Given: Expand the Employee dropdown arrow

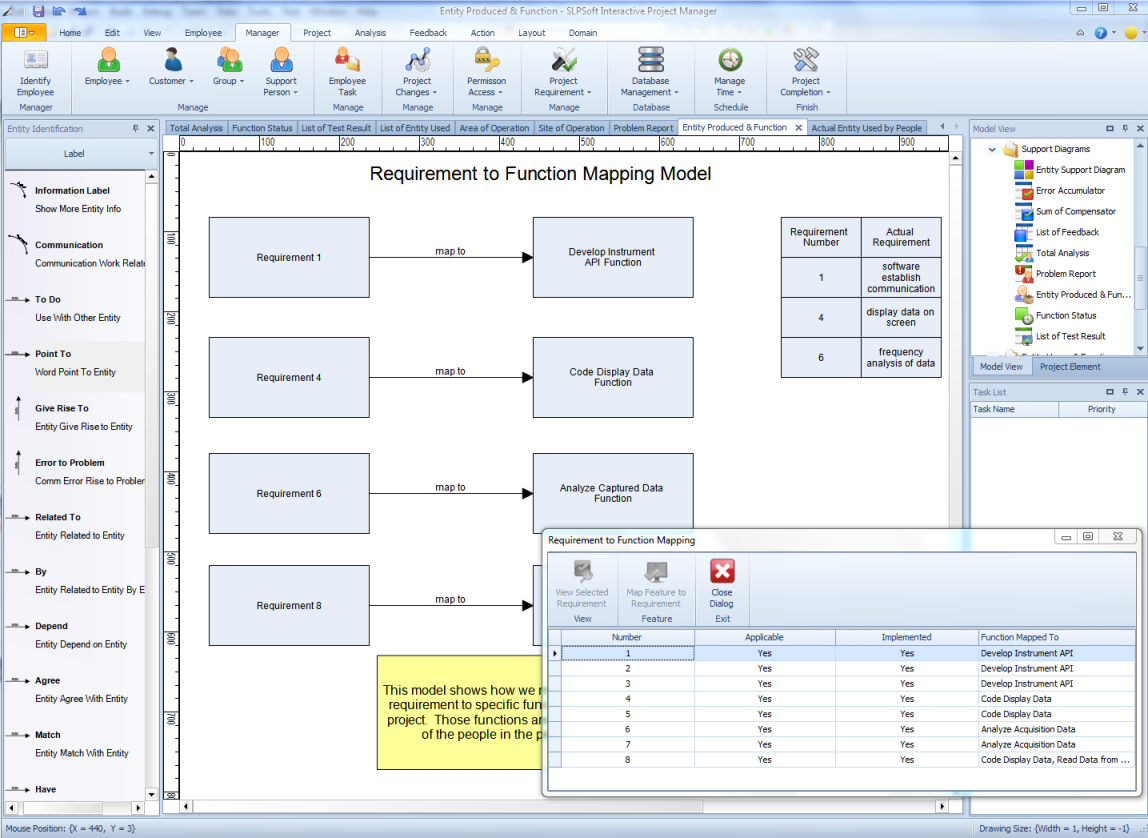Looking at the screenshot, I should (127, 81).
